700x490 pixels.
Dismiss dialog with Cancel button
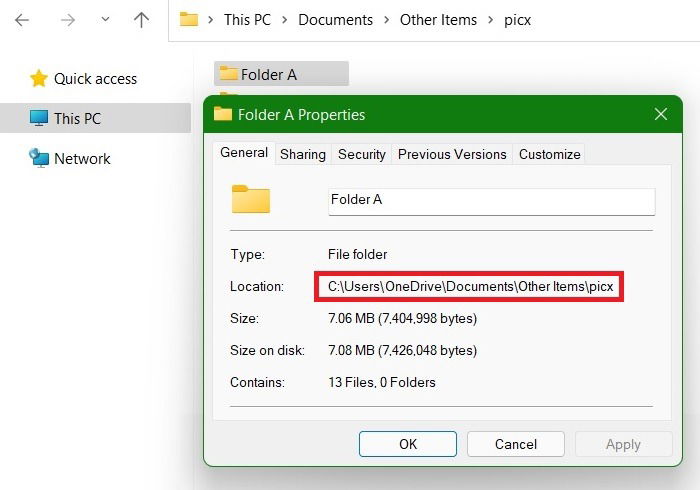click(516, 444)
